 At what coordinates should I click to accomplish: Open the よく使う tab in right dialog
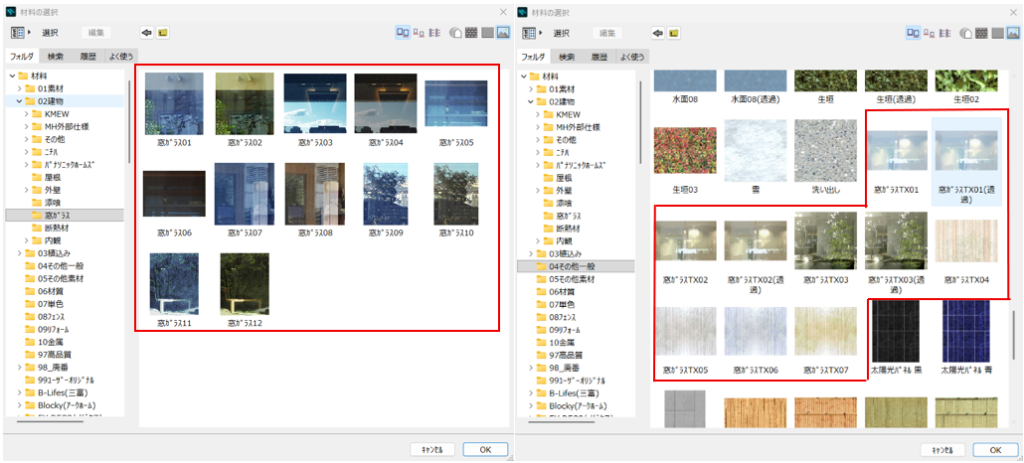[632, 56]
